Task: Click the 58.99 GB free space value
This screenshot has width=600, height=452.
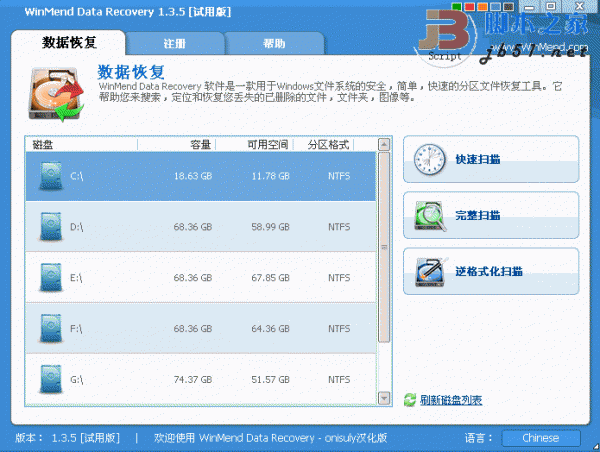Action: [271, 227]
